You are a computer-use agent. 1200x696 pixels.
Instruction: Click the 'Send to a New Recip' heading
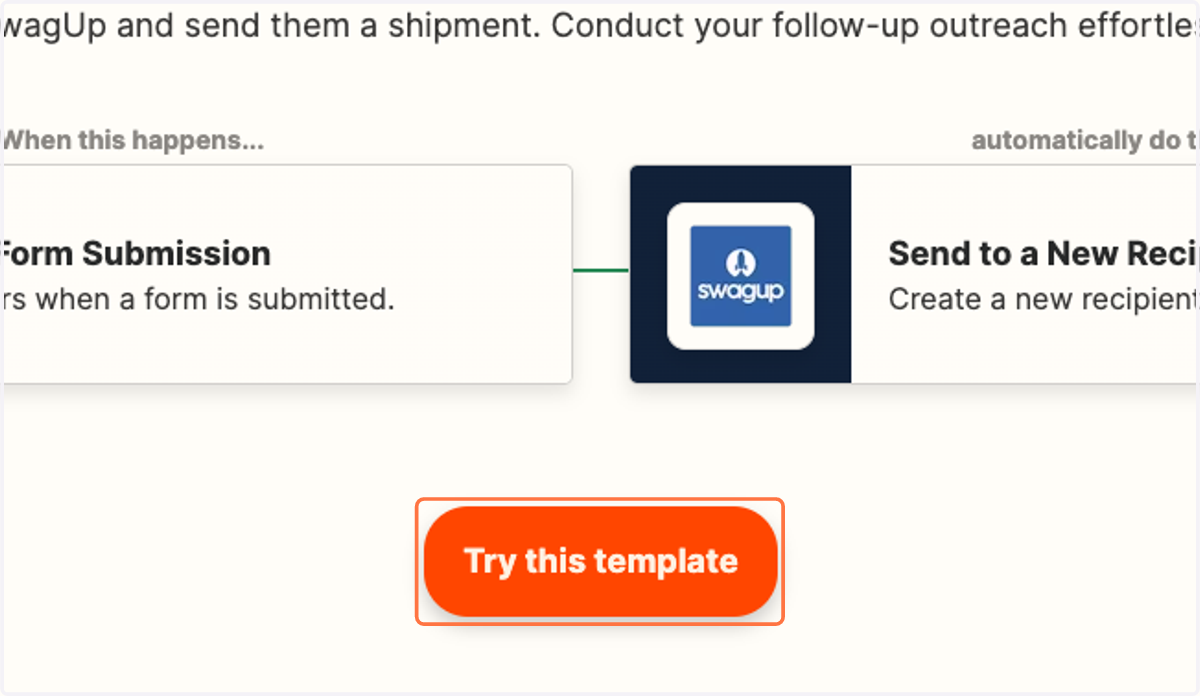pos(1043,254)
